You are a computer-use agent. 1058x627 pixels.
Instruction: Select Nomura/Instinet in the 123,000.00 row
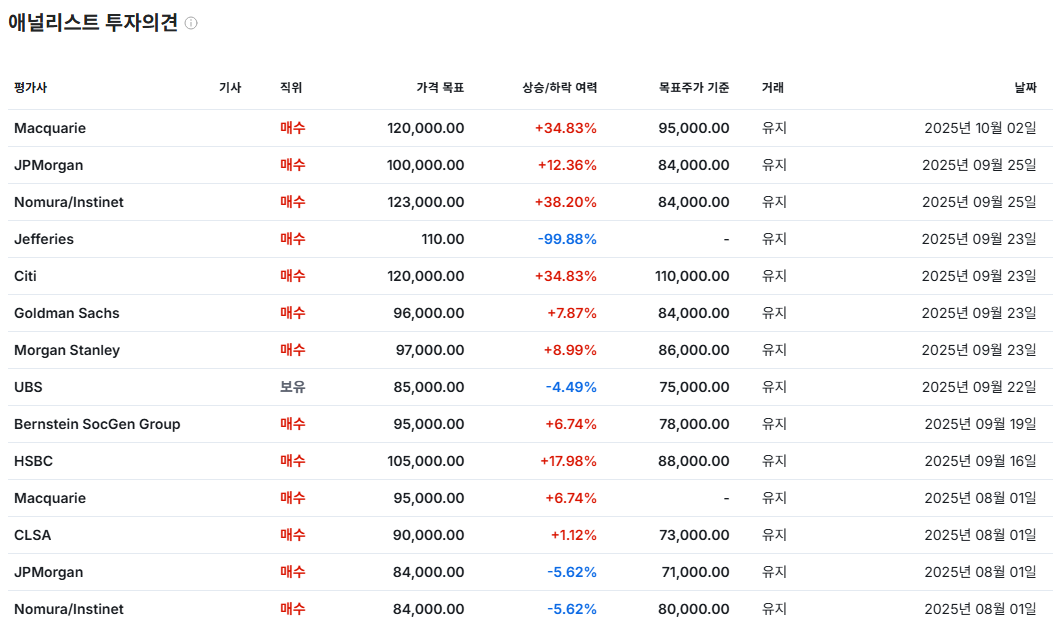(69, 202)
